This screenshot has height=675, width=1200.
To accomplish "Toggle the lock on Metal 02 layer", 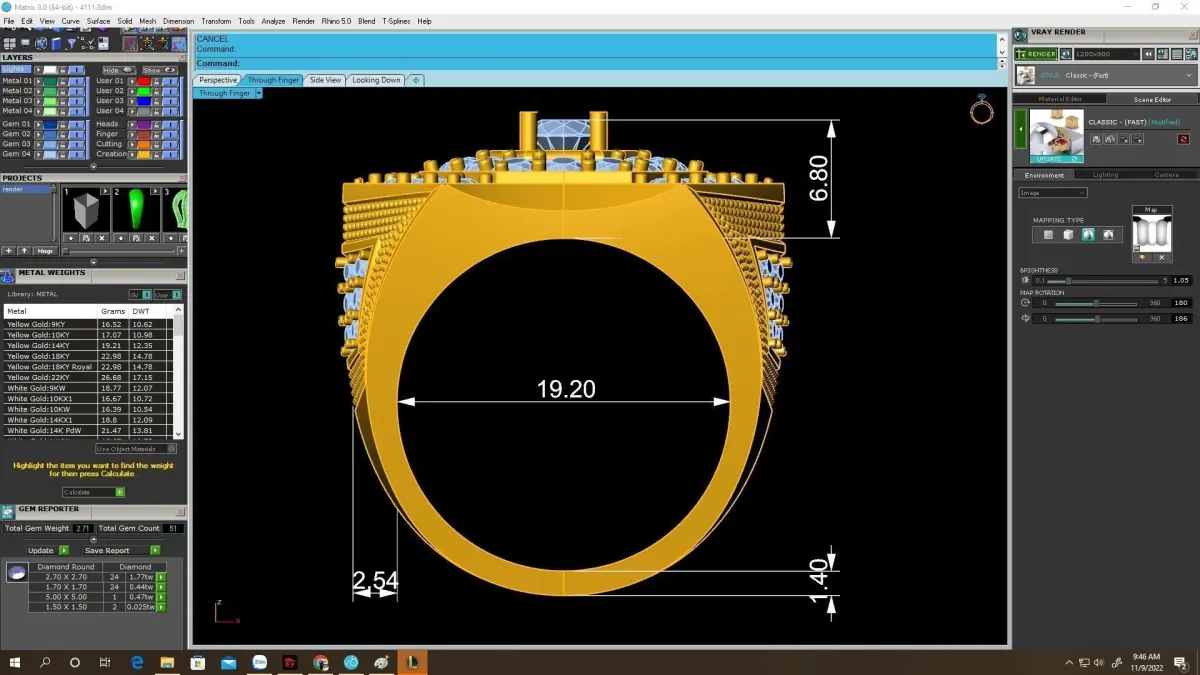I will [x=63, y=91].
